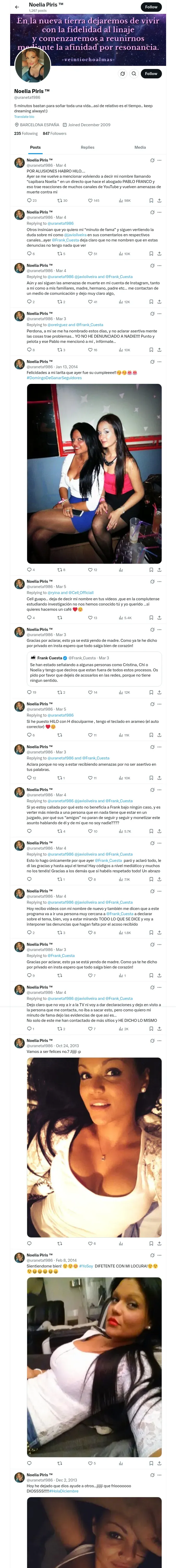Expand the three-dot menu on "Cell guapo" post

[159, 581]
